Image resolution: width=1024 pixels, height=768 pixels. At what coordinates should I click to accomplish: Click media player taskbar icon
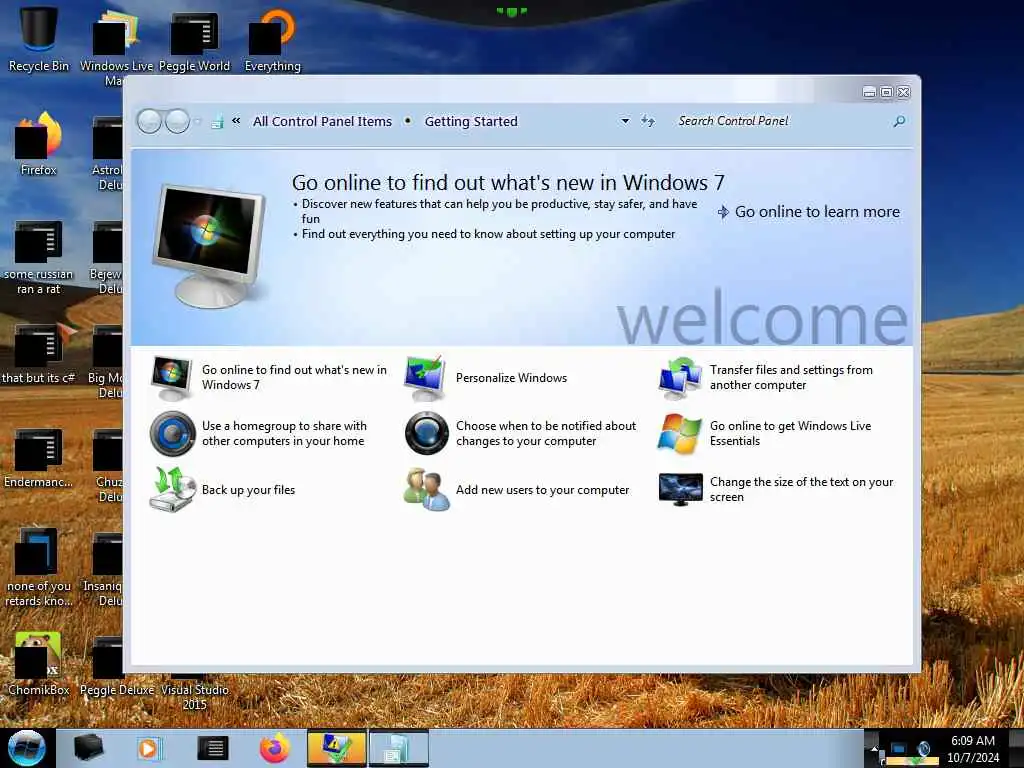tap(148, 748)
